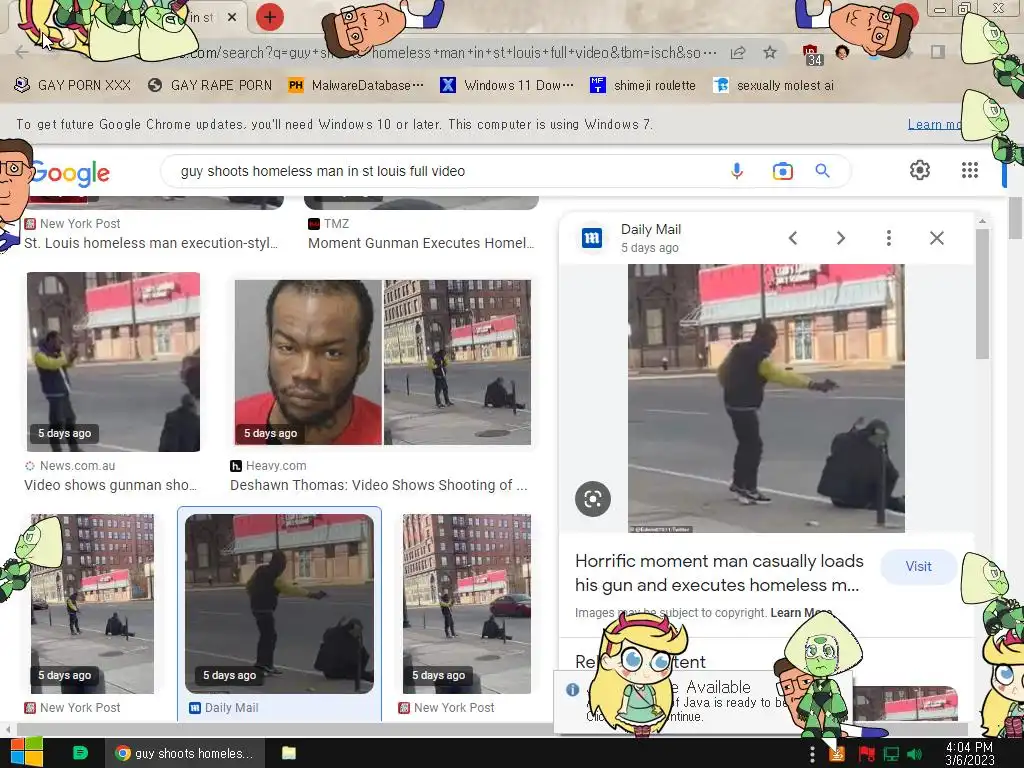Click Learn more in the Chrome update bar

pos(934,124)
